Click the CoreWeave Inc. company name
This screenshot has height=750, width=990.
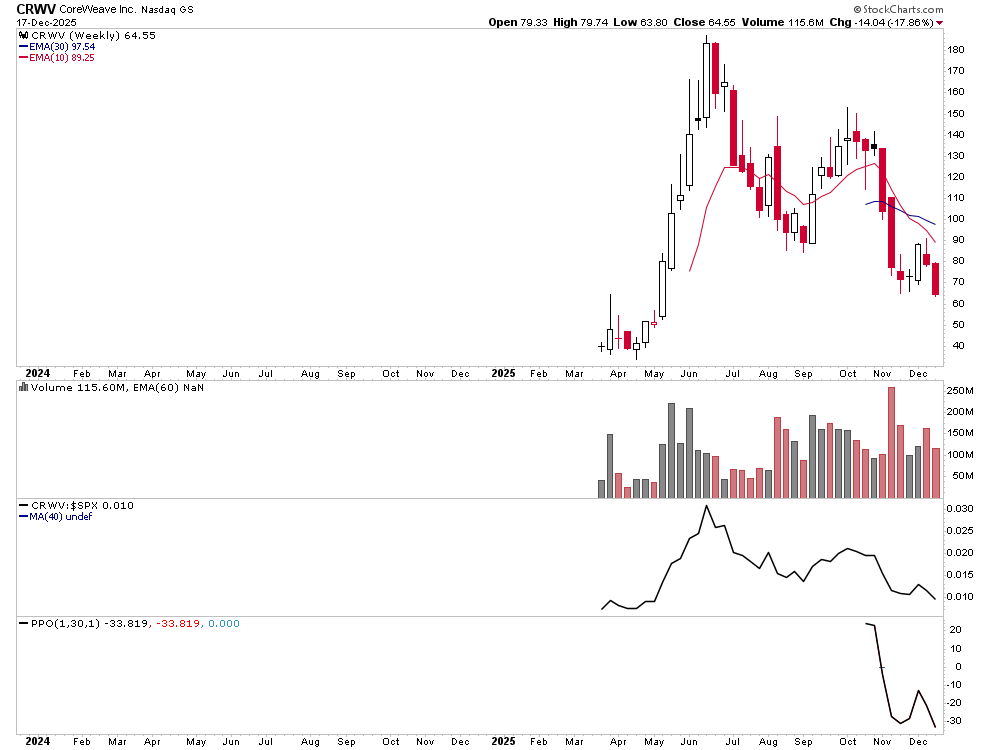click(97, 9)
